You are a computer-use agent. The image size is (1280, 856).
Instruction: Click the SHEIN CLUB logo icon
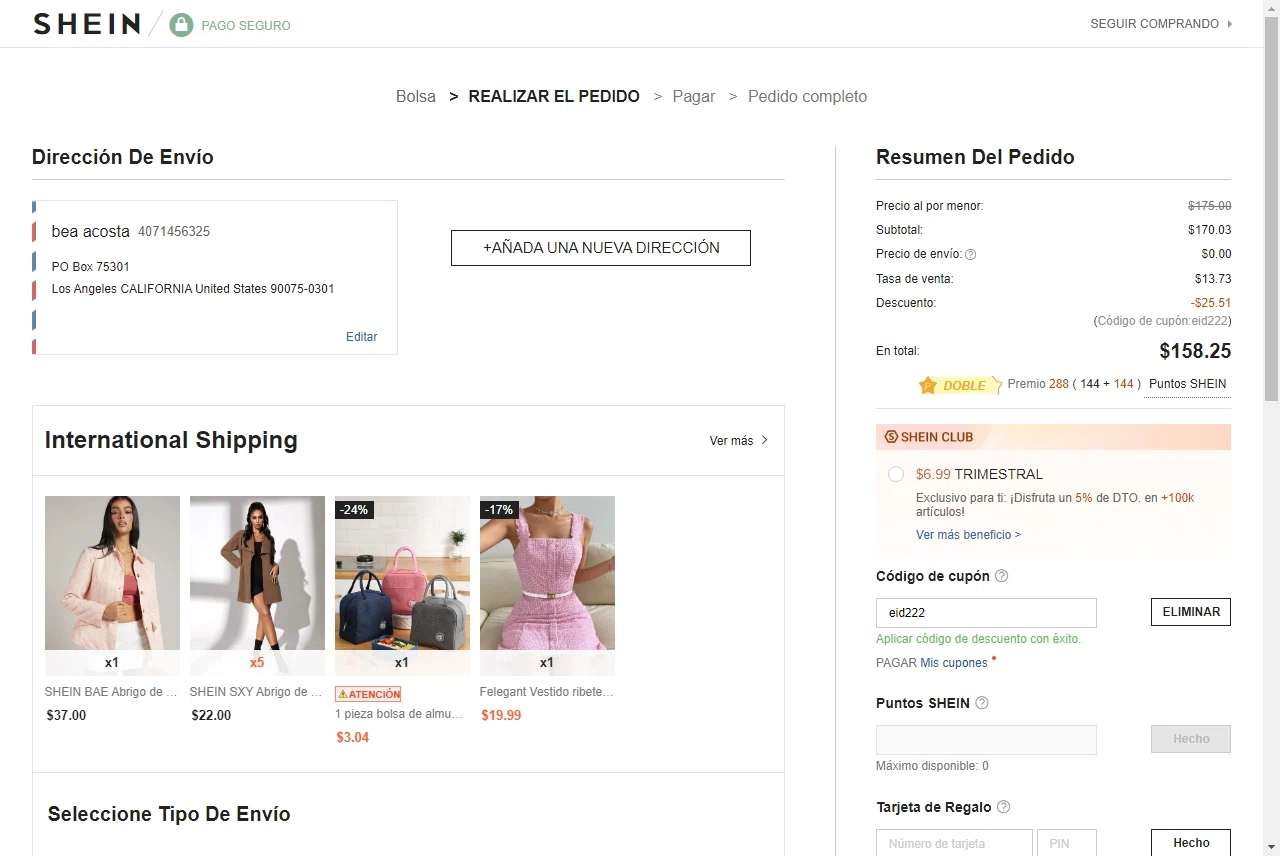[x=891, y=437]
